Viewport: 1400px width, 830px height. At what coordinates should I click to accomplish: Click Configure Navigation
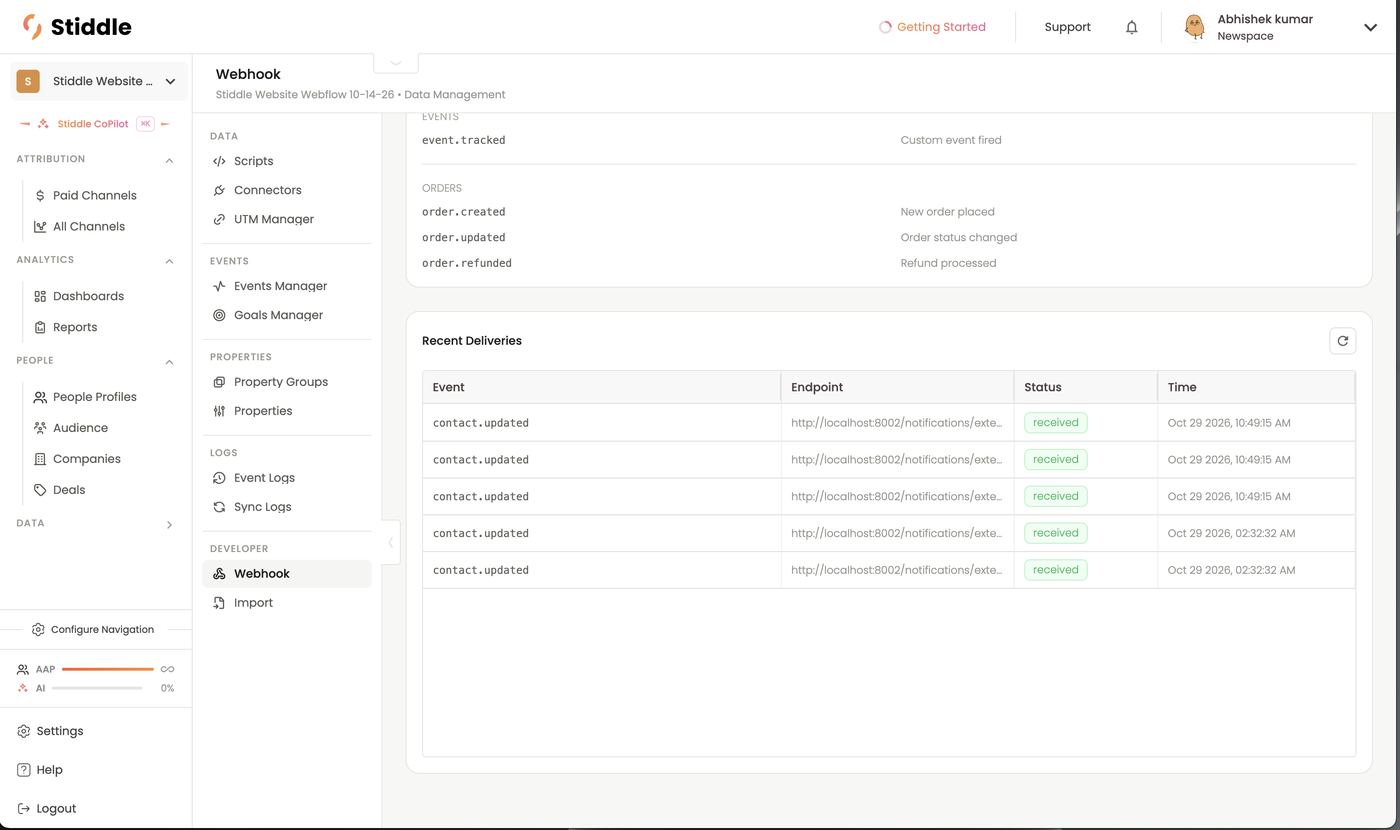[x=93, y=630]
